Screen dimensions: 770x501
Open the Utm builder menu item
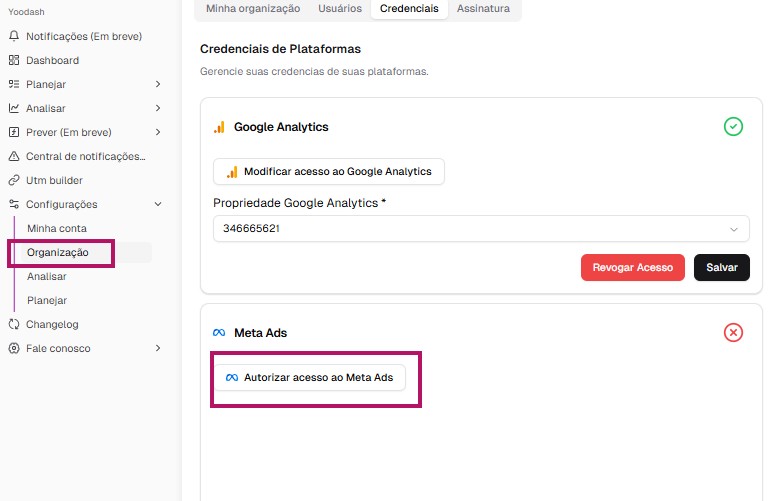coord(55,180)
